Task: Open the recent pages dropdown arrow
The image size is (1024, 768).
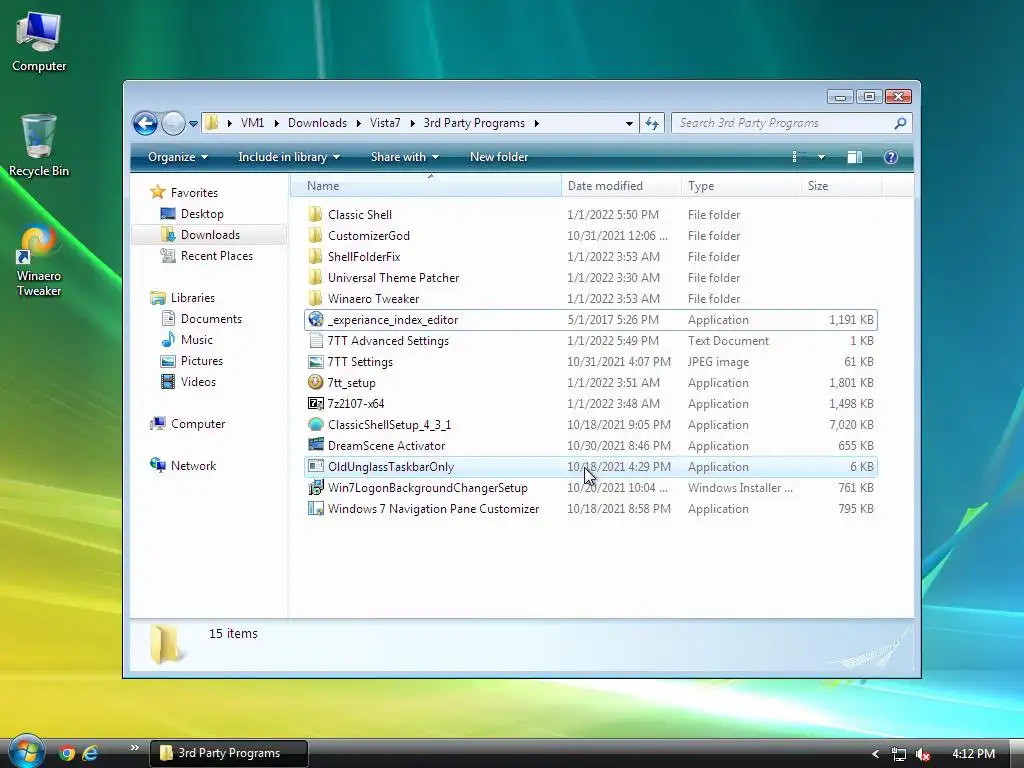Action: (x=193, y=123)
